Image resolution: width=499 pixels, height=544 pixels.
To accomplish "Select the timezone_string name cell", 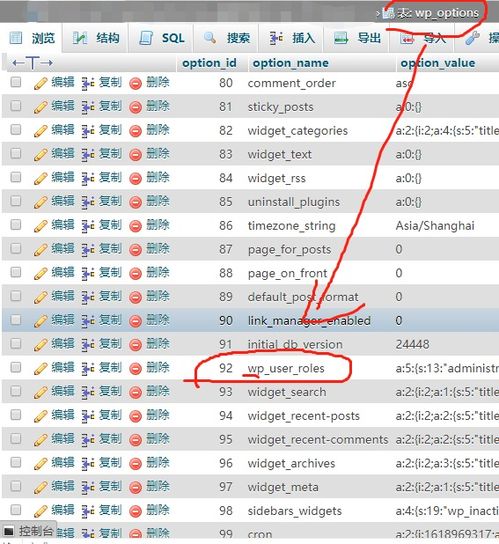I will click(x=291, y=226).
